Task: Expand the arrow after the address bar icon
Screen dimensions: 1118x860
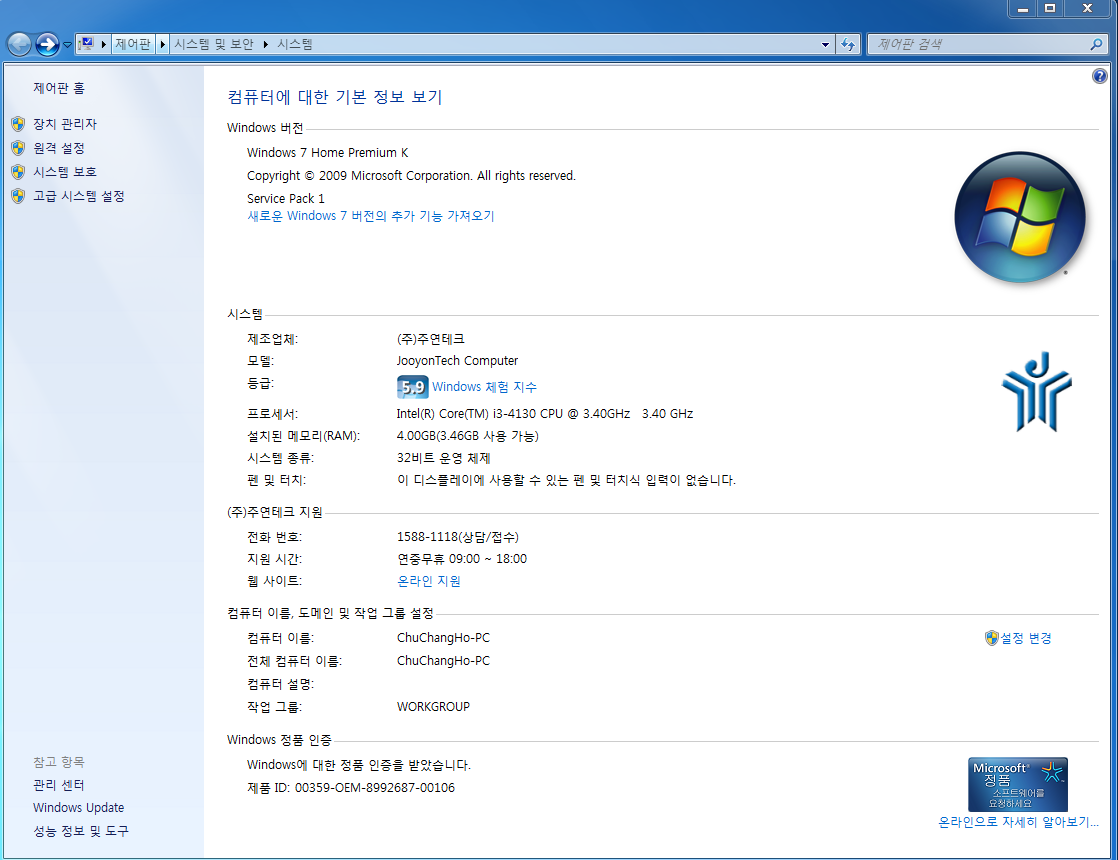Action: click(103, 44)
